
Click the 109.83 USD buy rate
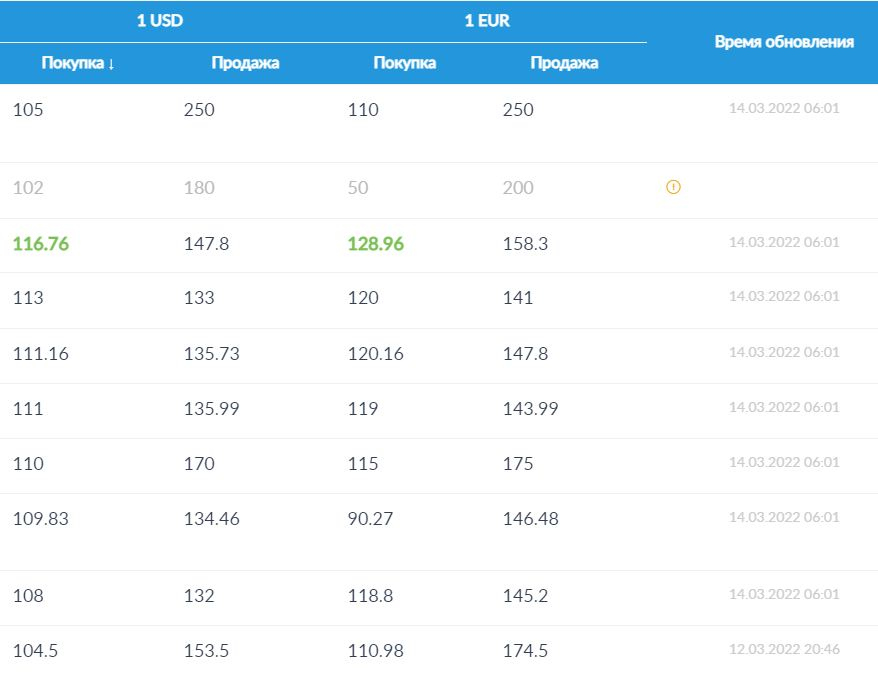click(x=41, y=519)
